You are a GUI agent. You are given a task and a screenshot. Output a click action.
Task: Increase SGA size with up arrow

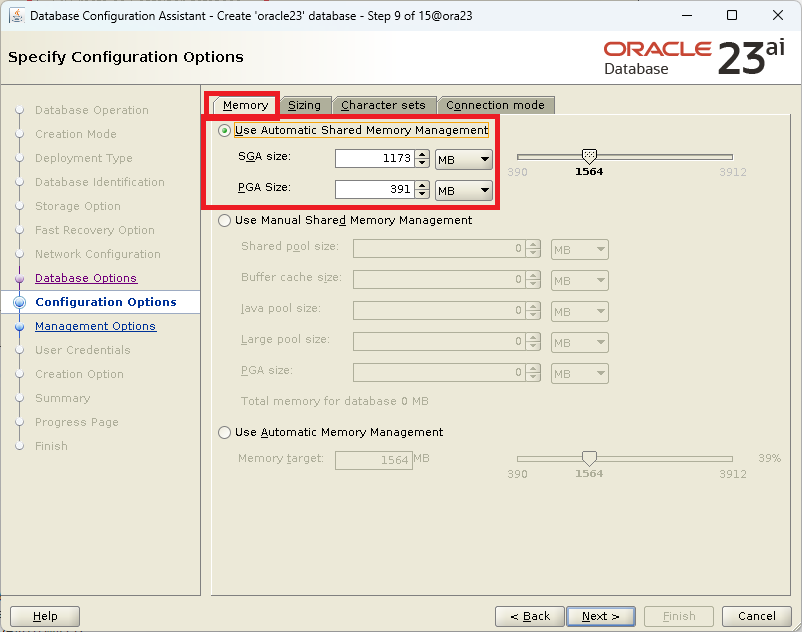pos(422,154)
